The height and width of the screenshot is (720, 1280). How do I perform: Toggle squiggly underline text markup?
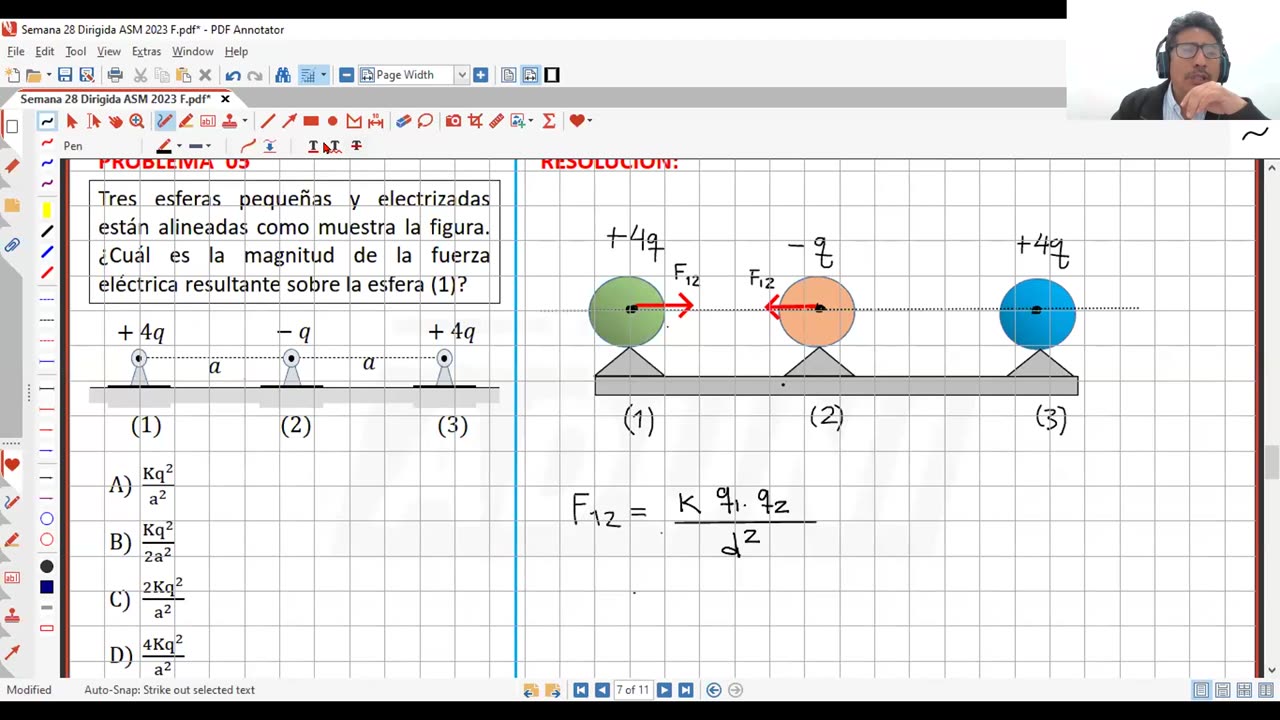coord(334,146)
